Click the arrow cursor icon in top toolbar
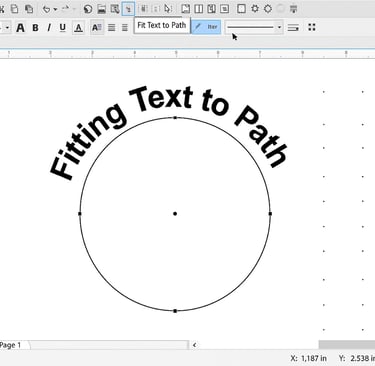This screenshot has height=366, width=375. point(168,9)
